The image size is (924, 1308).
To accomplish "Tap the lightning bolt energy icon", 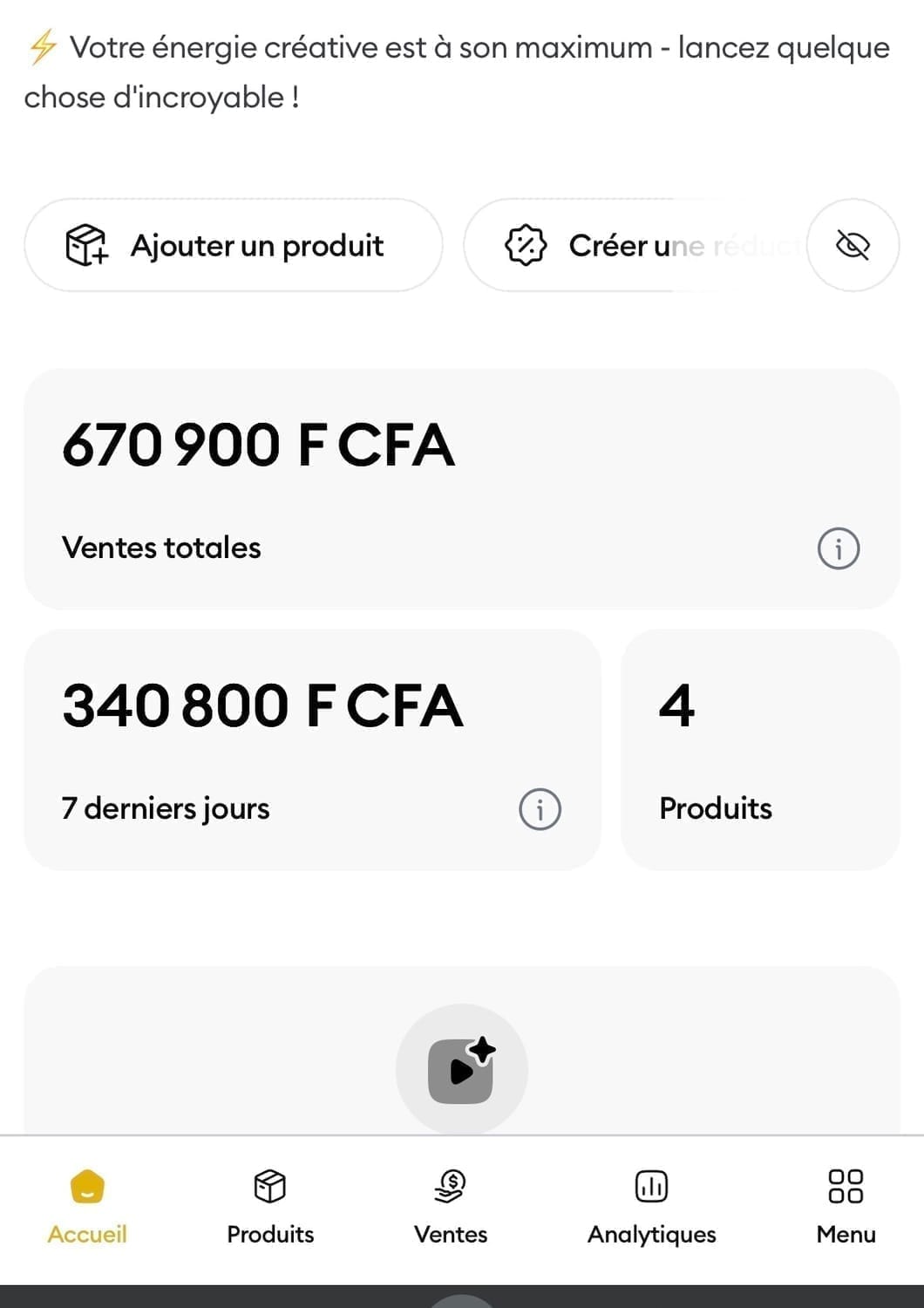I will (43, 47).
